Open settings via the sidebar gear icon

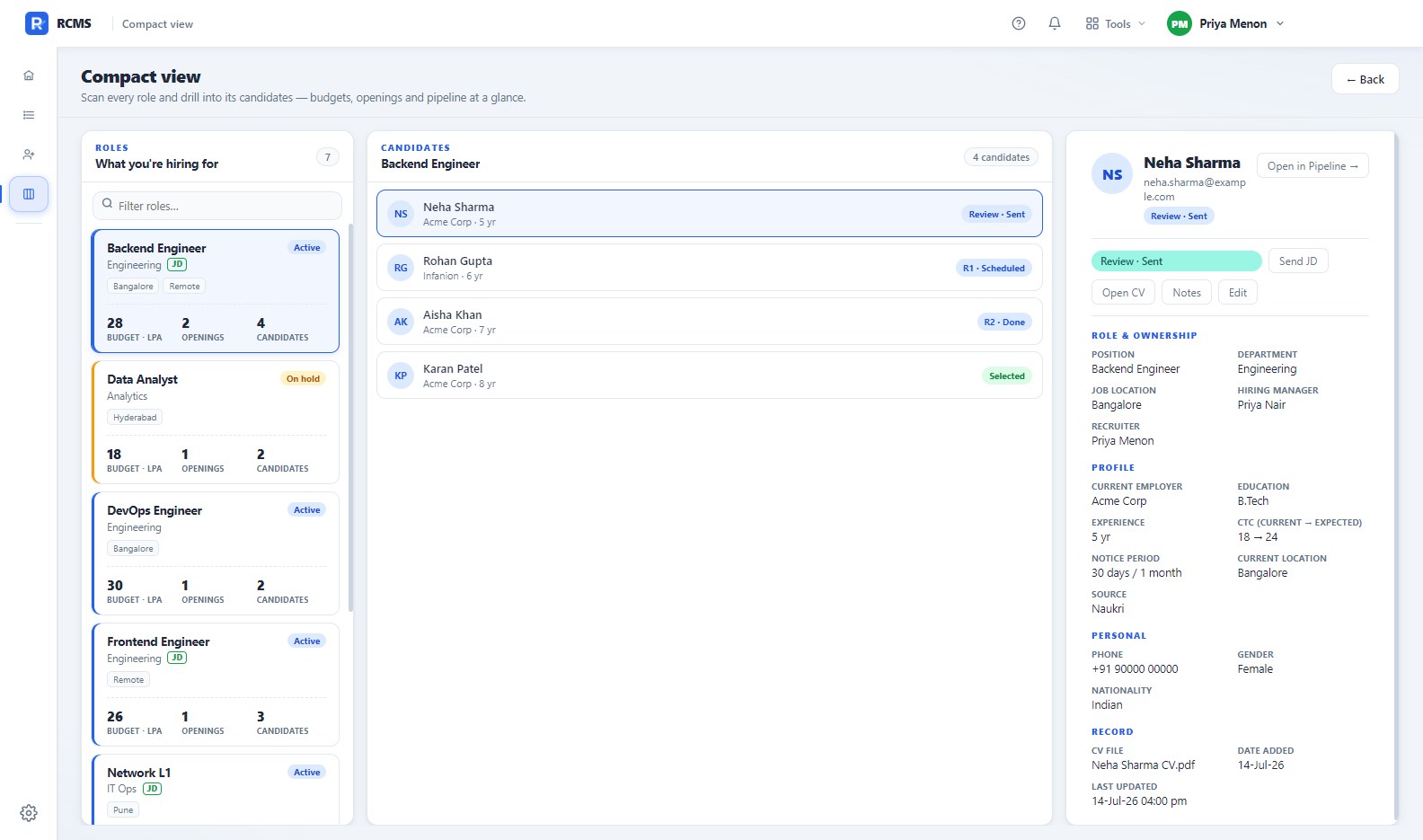point(29,813)
